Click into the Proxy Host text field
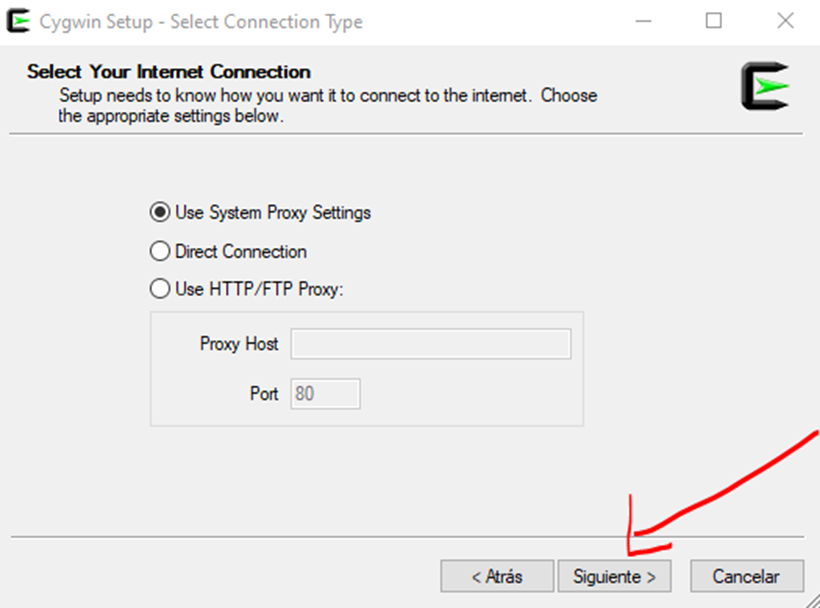The height and width of the screenshot is (608, 820). [431, 344]
